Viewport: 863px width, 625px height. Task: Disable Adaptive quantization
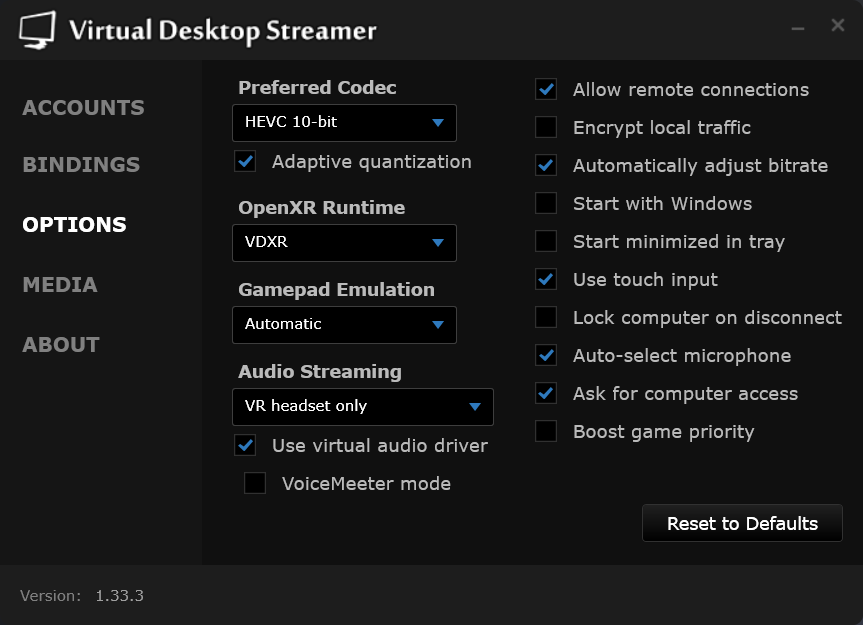(x=244, y=161)
